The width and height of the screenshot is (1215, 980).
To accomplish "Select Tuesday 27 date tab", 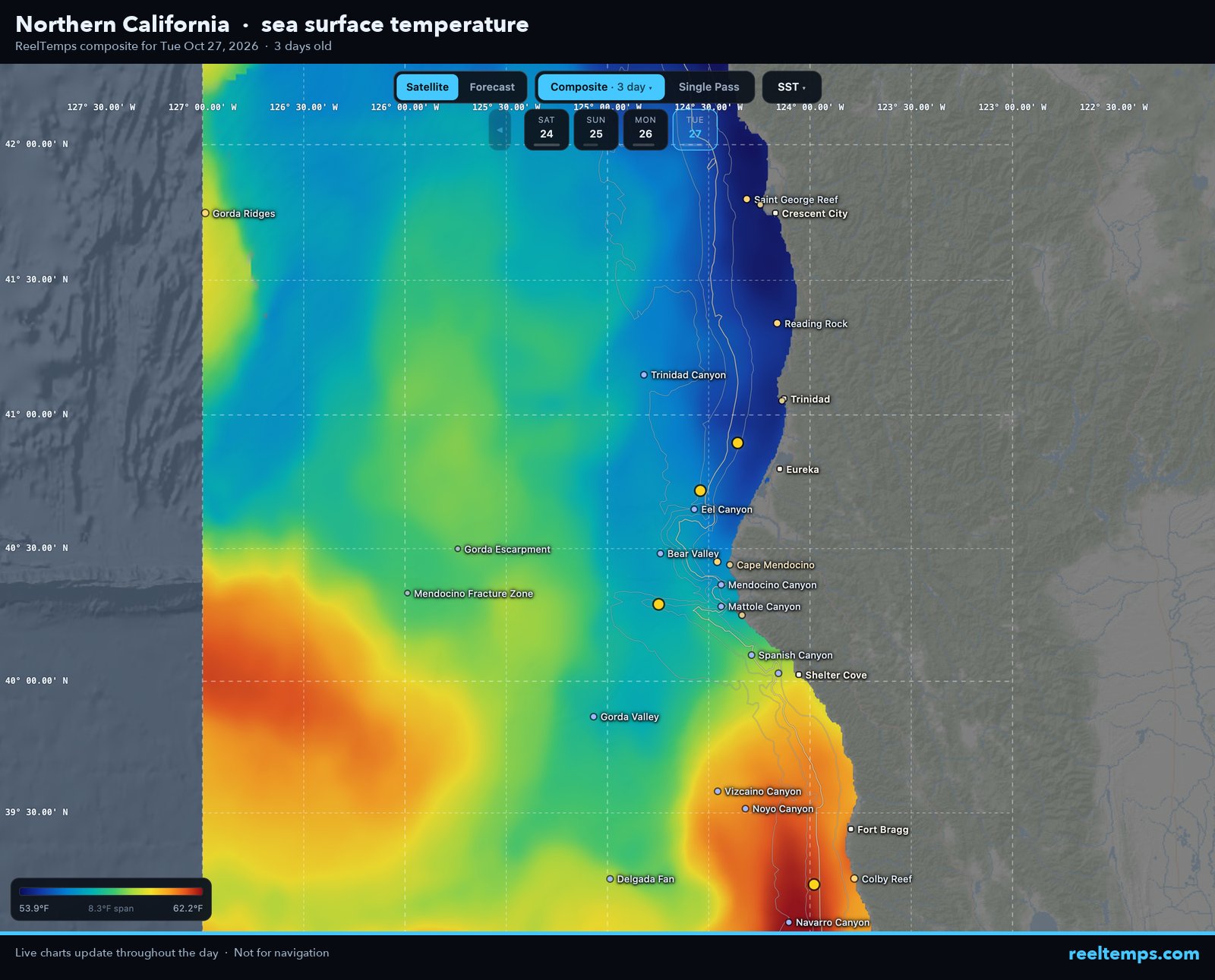I will point(695,130).
